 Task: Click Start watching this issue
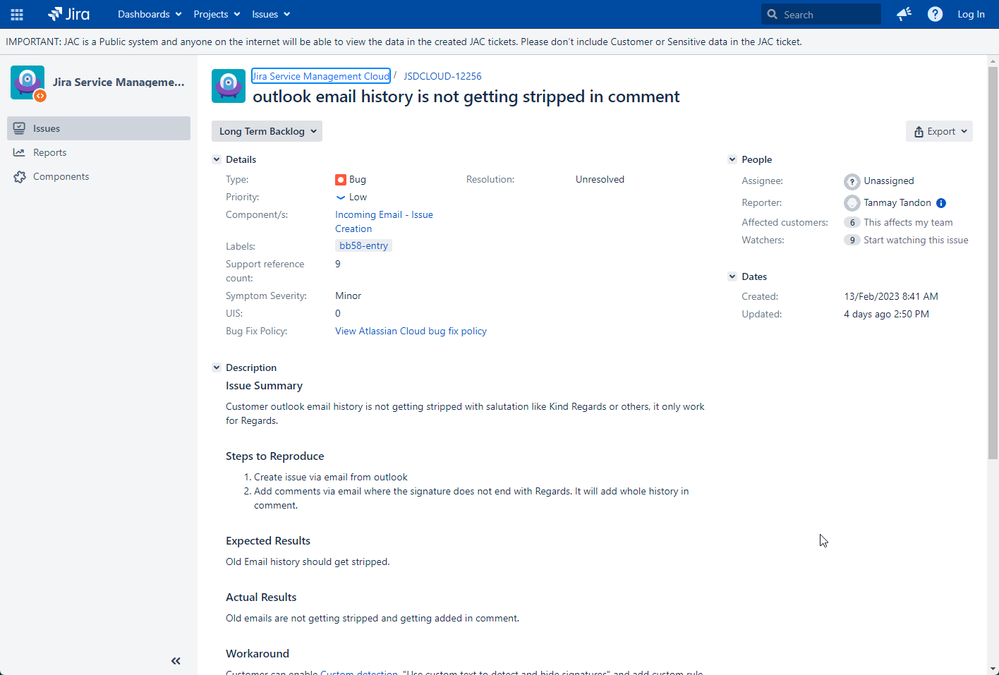pos(916,240)
